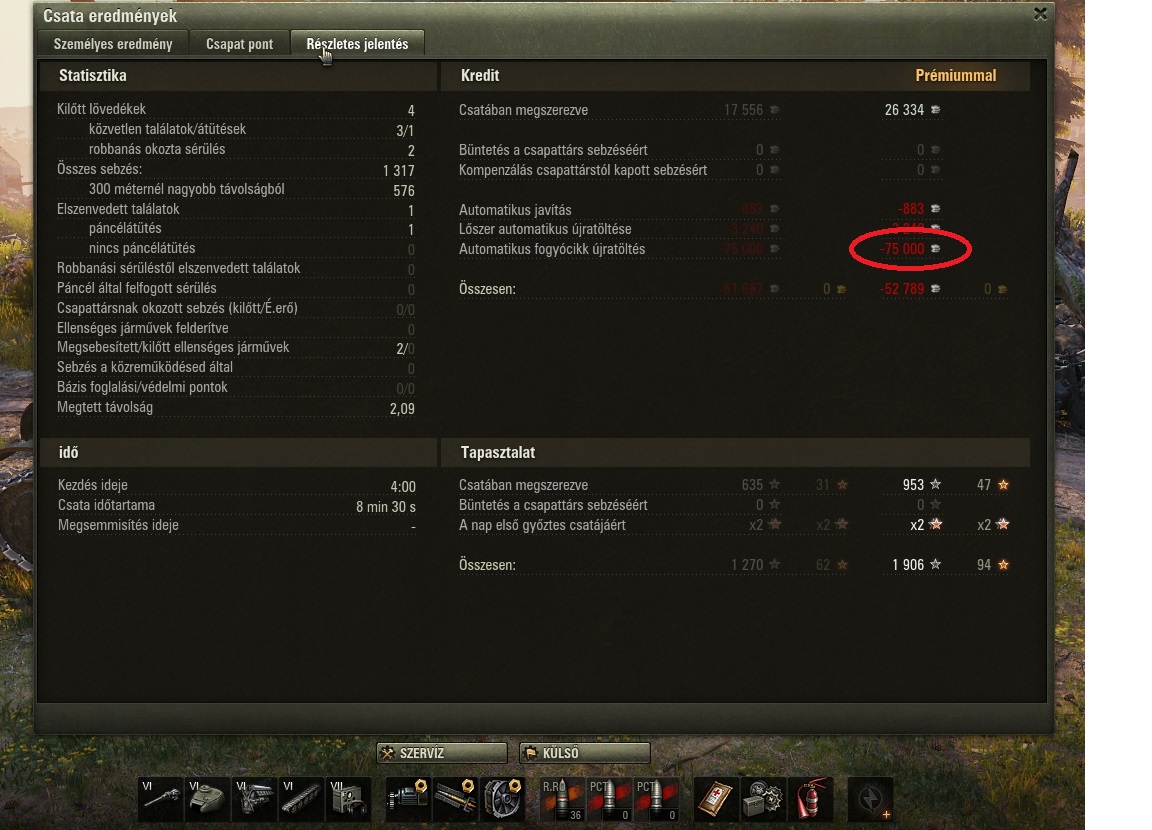Viewport: 1152px width, 830px height.
Task: Close the Csata eredmények window
Action: click(1040, 14)
